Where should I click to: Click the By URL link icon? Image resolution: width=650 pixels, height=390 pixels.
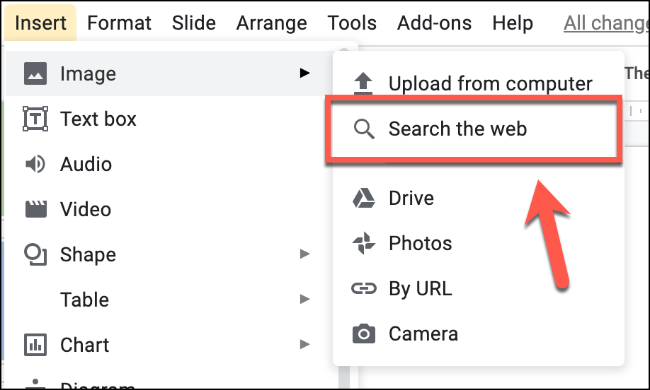coord(364,288)
